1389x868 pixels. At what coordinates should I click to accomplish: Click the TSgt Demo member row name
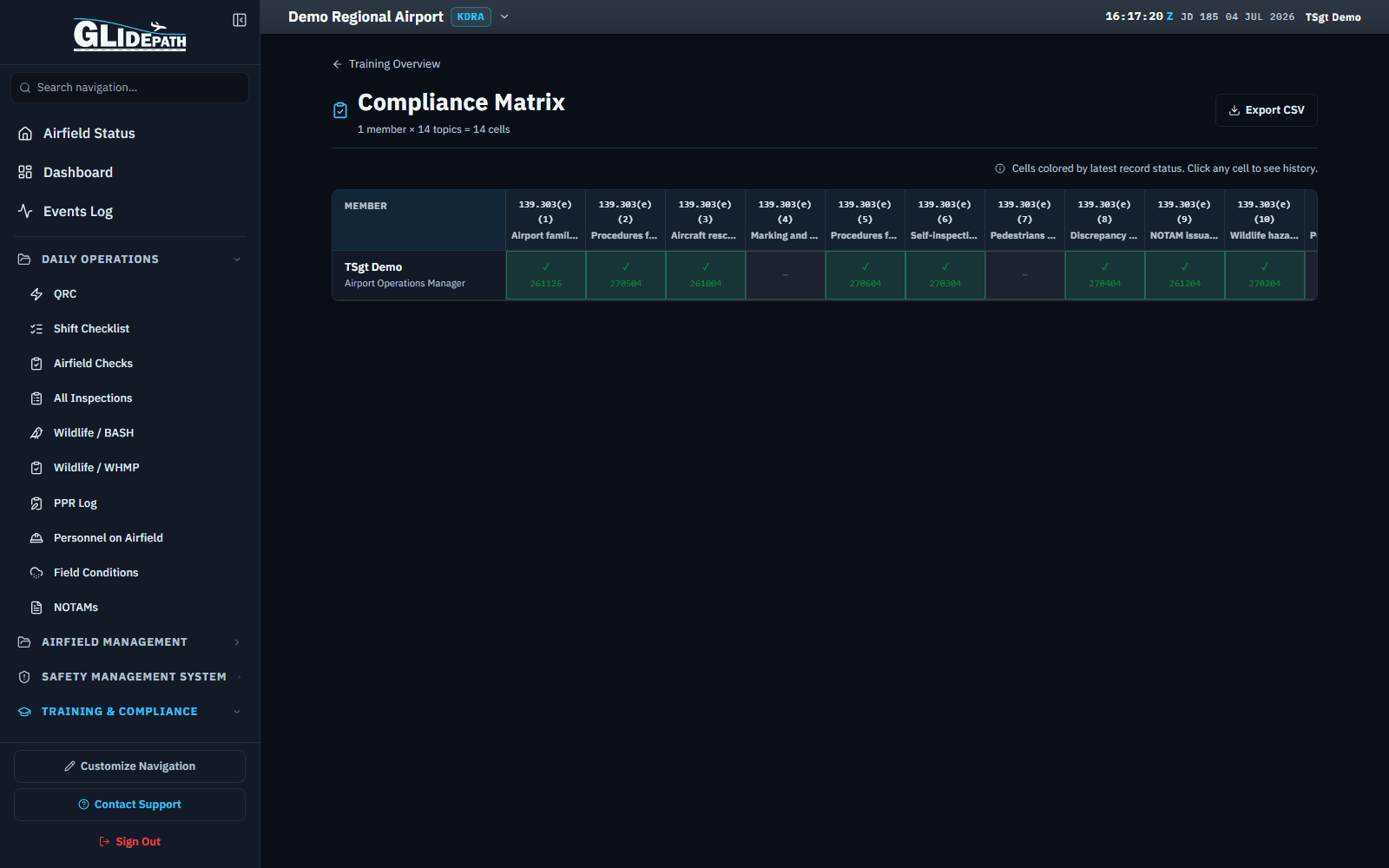click(373, 267)
